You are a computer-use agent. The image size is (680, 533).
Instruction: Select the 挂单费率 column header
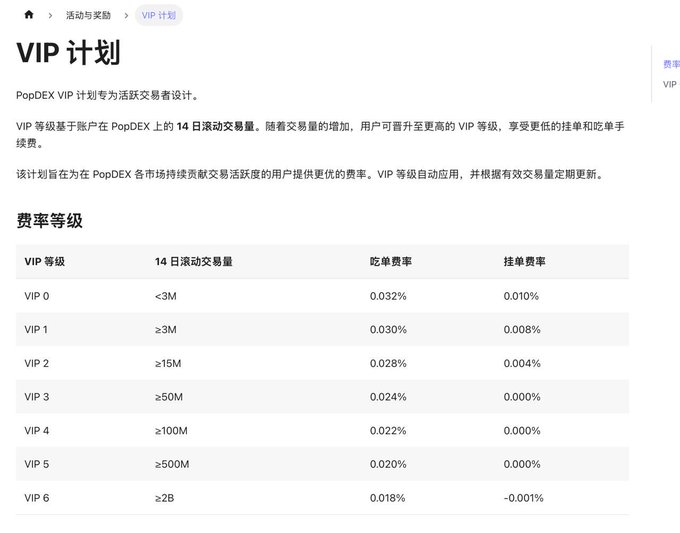click(524, 262)
